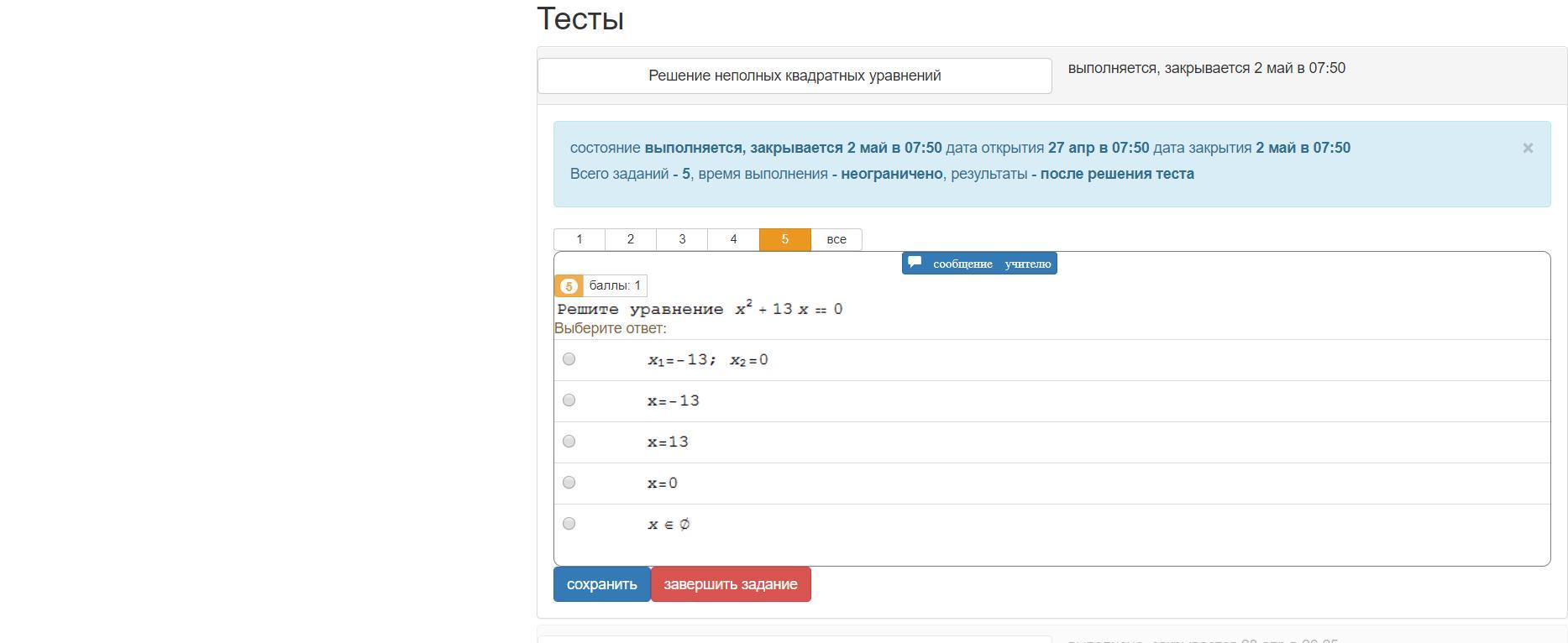Select answer x=-13 radio button
This screenshot has width=1568, height=643.
tap(569, 400)
